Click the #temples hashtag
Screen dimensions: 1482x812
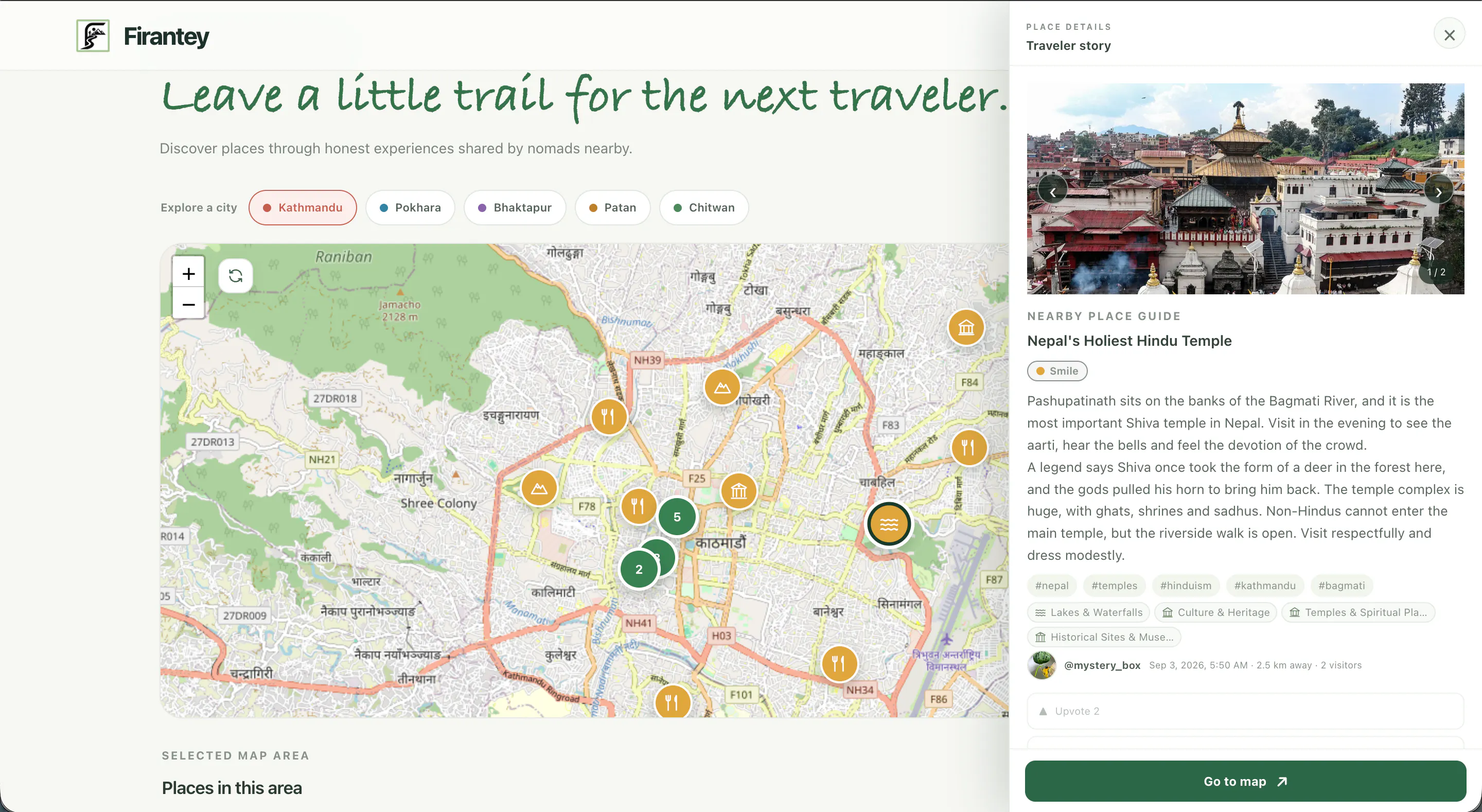(x=1114, y=585)
